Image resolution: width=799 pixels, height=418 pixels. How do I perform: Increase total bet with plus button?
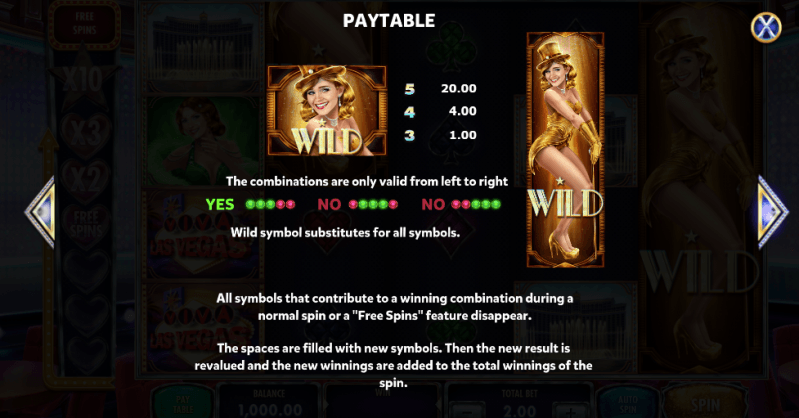click(570, 411)
